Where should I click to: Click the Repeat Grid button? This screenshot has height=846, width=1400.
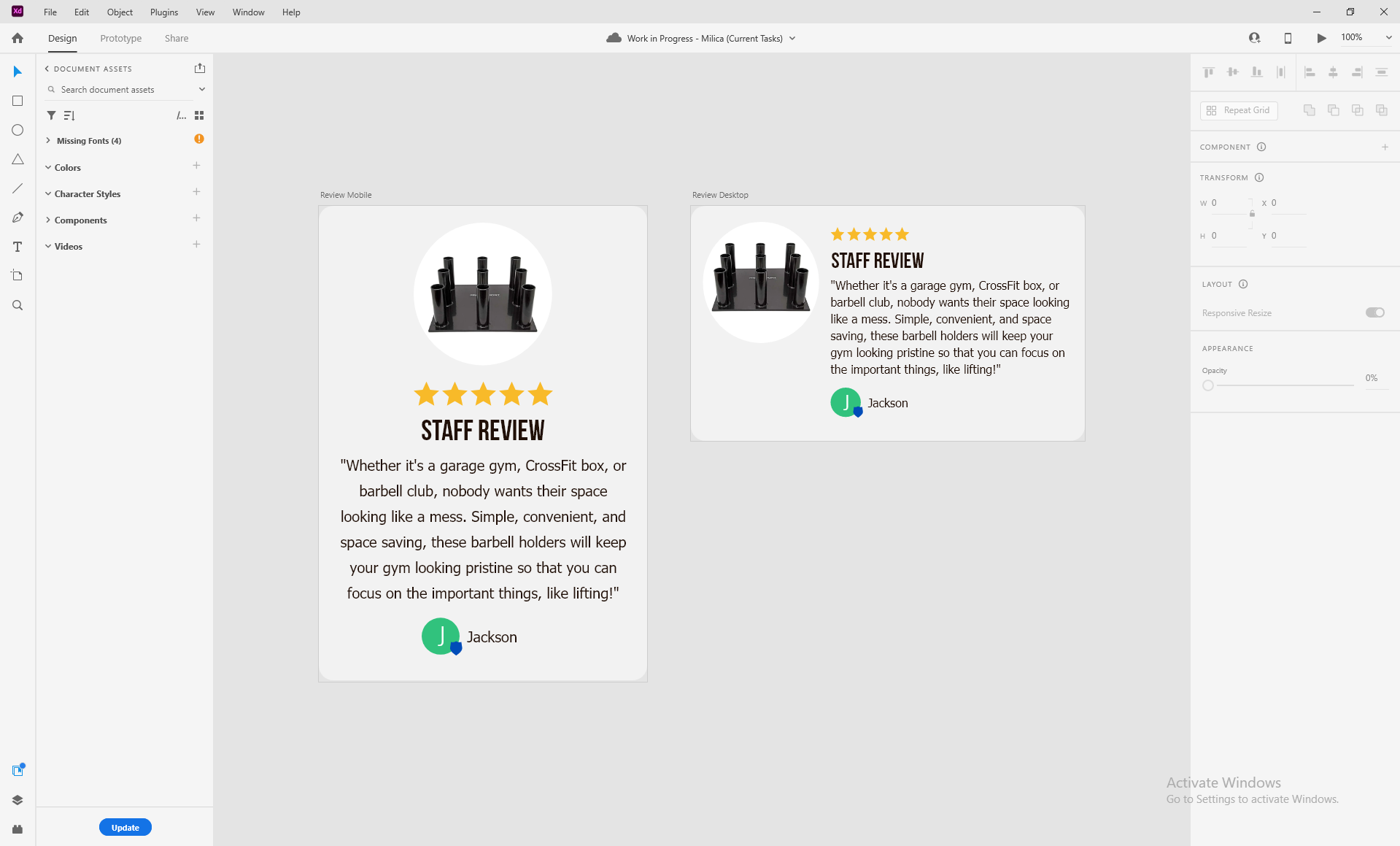[x=1238, y=109]
